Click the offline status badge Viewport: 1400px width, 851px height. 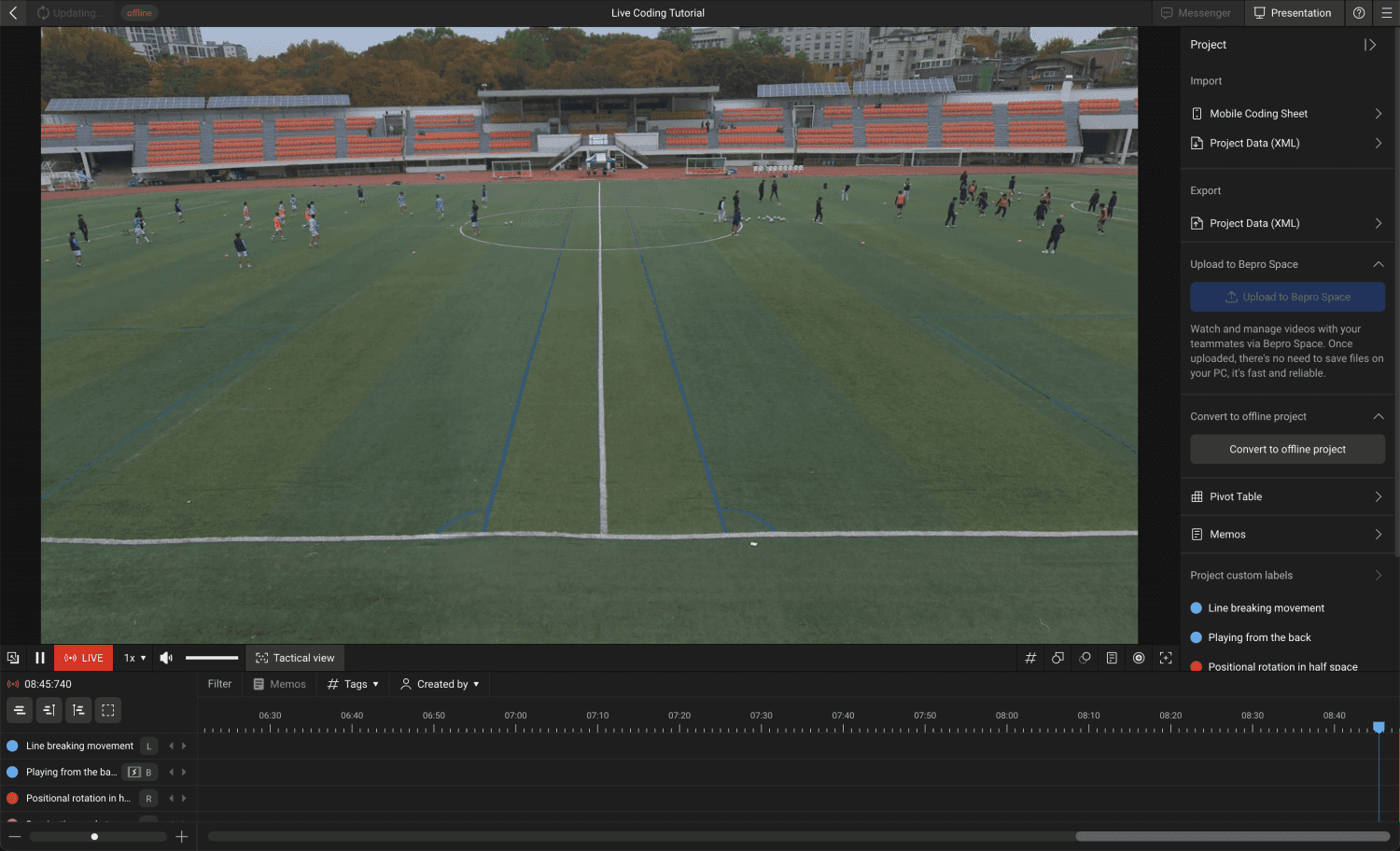pos(140,13)
